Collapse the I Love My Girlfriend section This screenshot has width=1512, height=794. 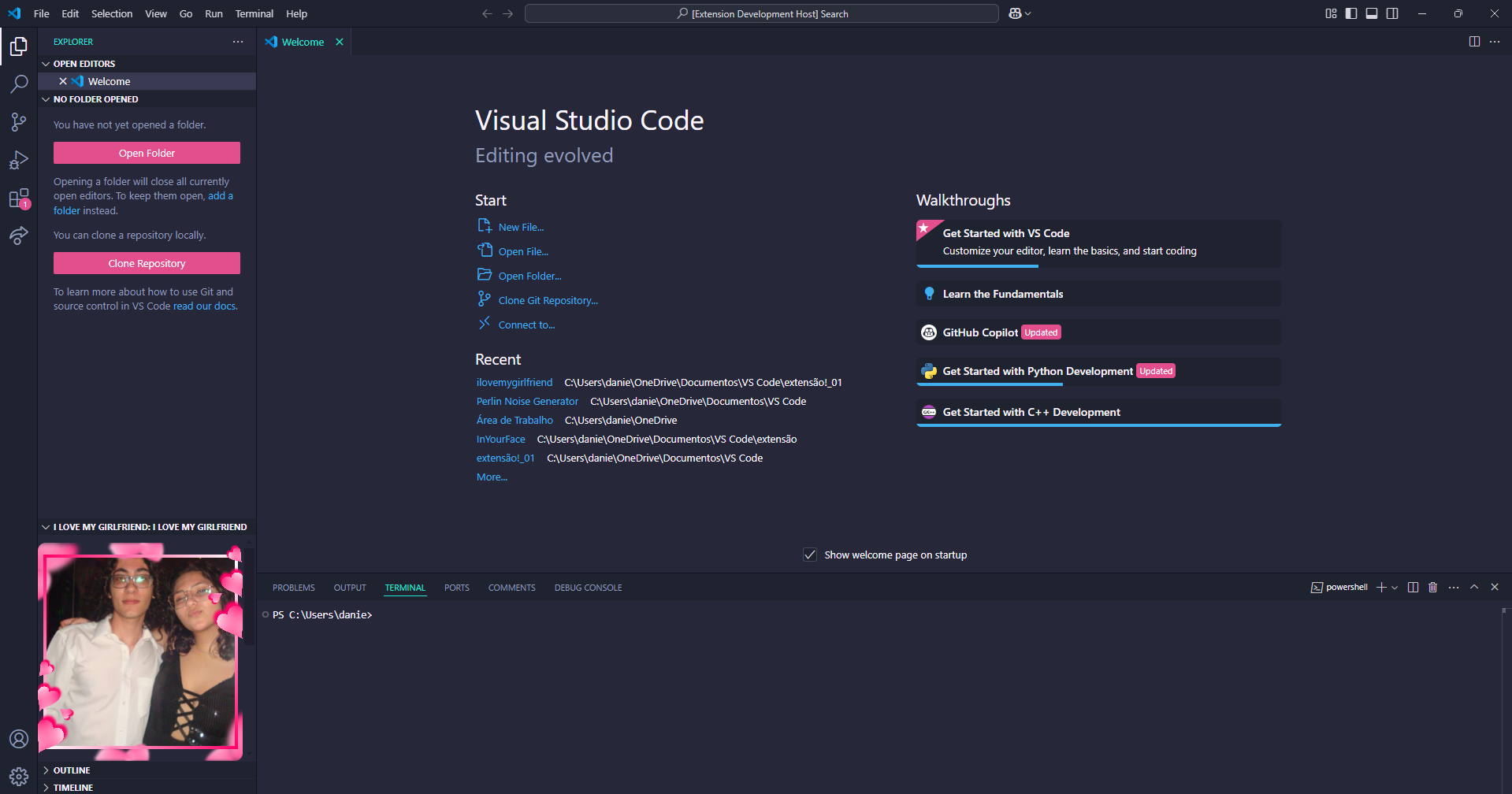point(46,527)
